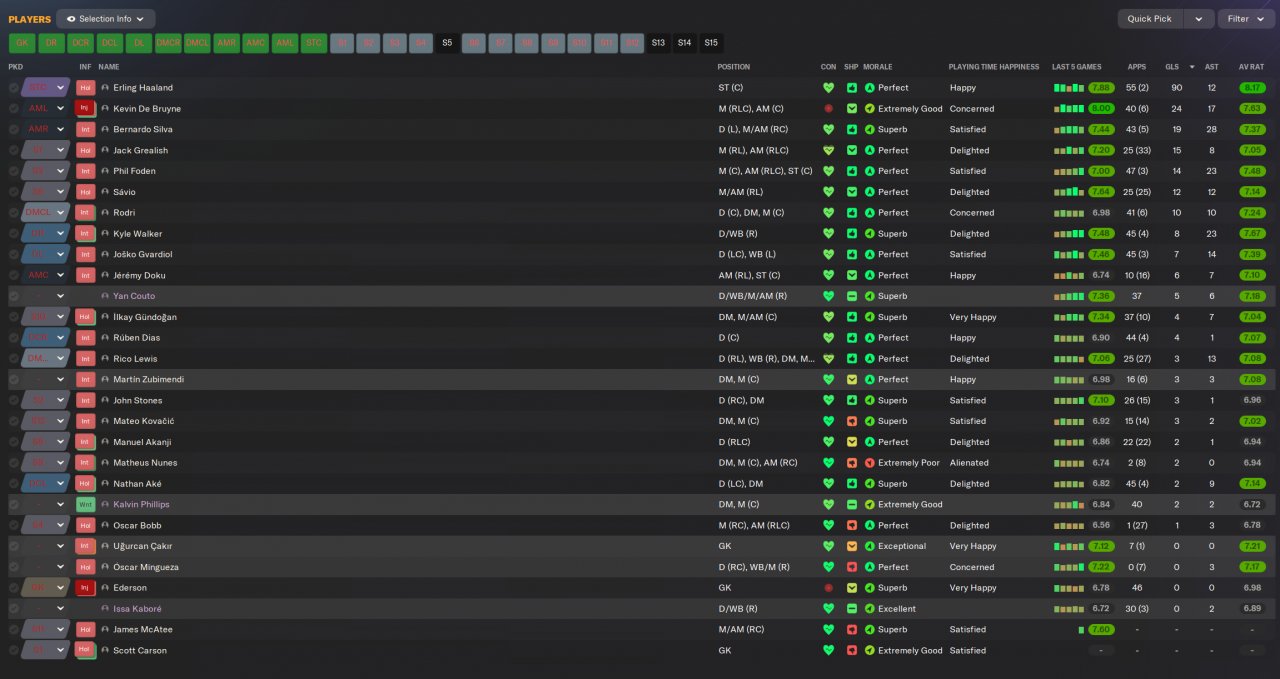Select the DMCR position slot
The image size is (1280, 679).
point(168,43)
